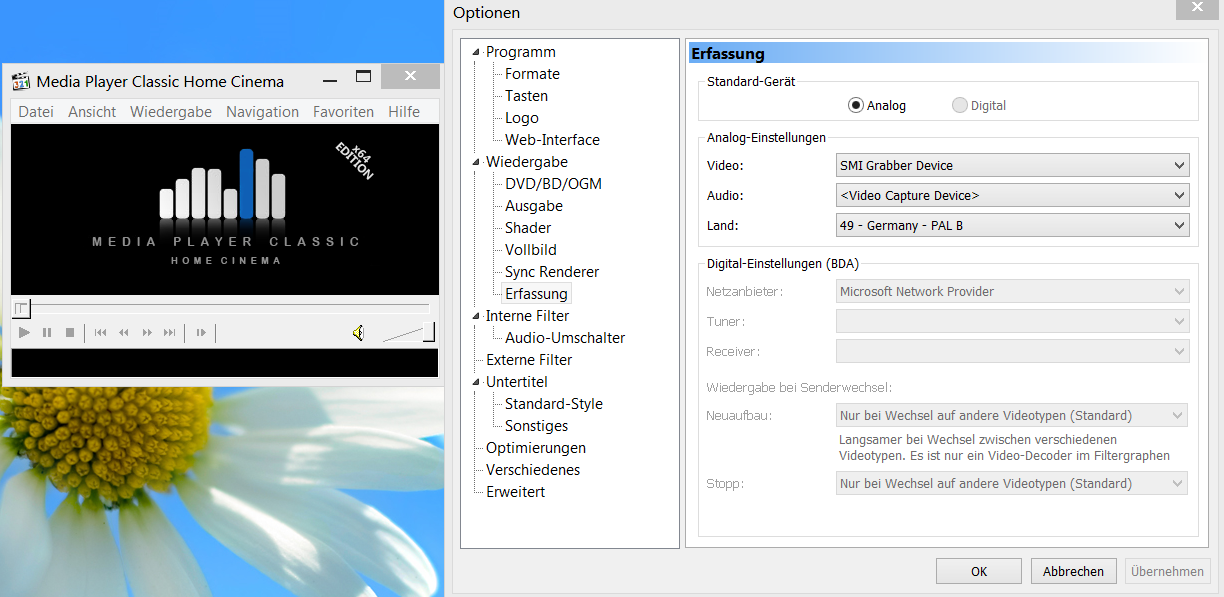Image resolution: width=1224 pixels, height=597 pixels.
Task: Select Vollbild in the options tree
Action: tap(531, 250)
